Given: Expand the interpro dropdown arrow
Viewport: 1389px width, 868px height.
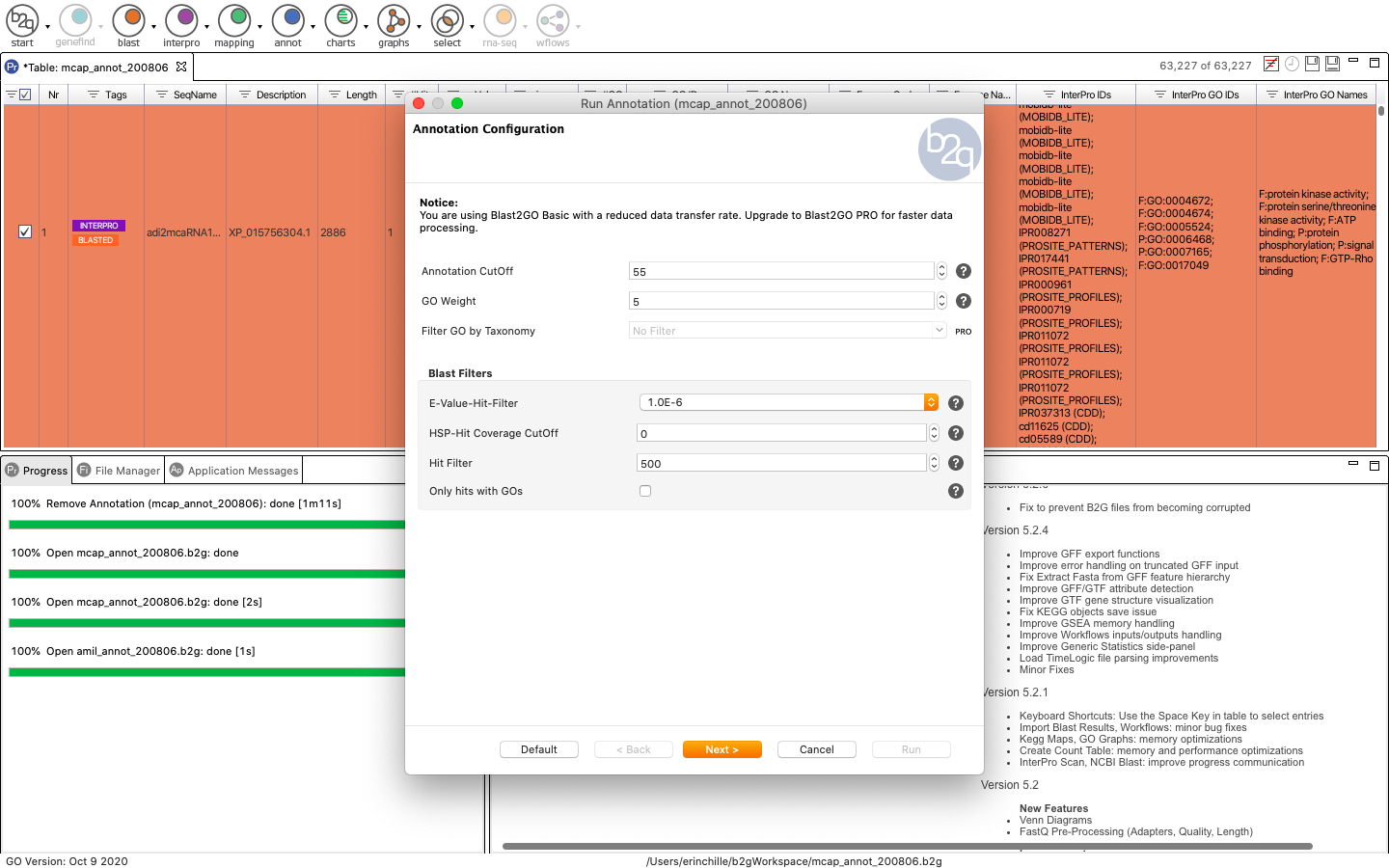Looking at the screenshot, I should (x=206, y=27).
